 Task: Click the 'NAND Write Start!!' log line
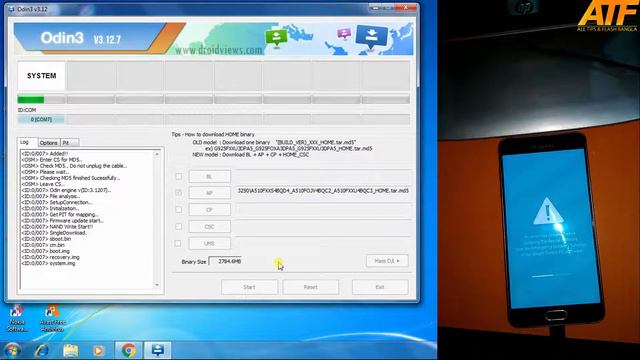pyautogui.click(x=57, y=227)
